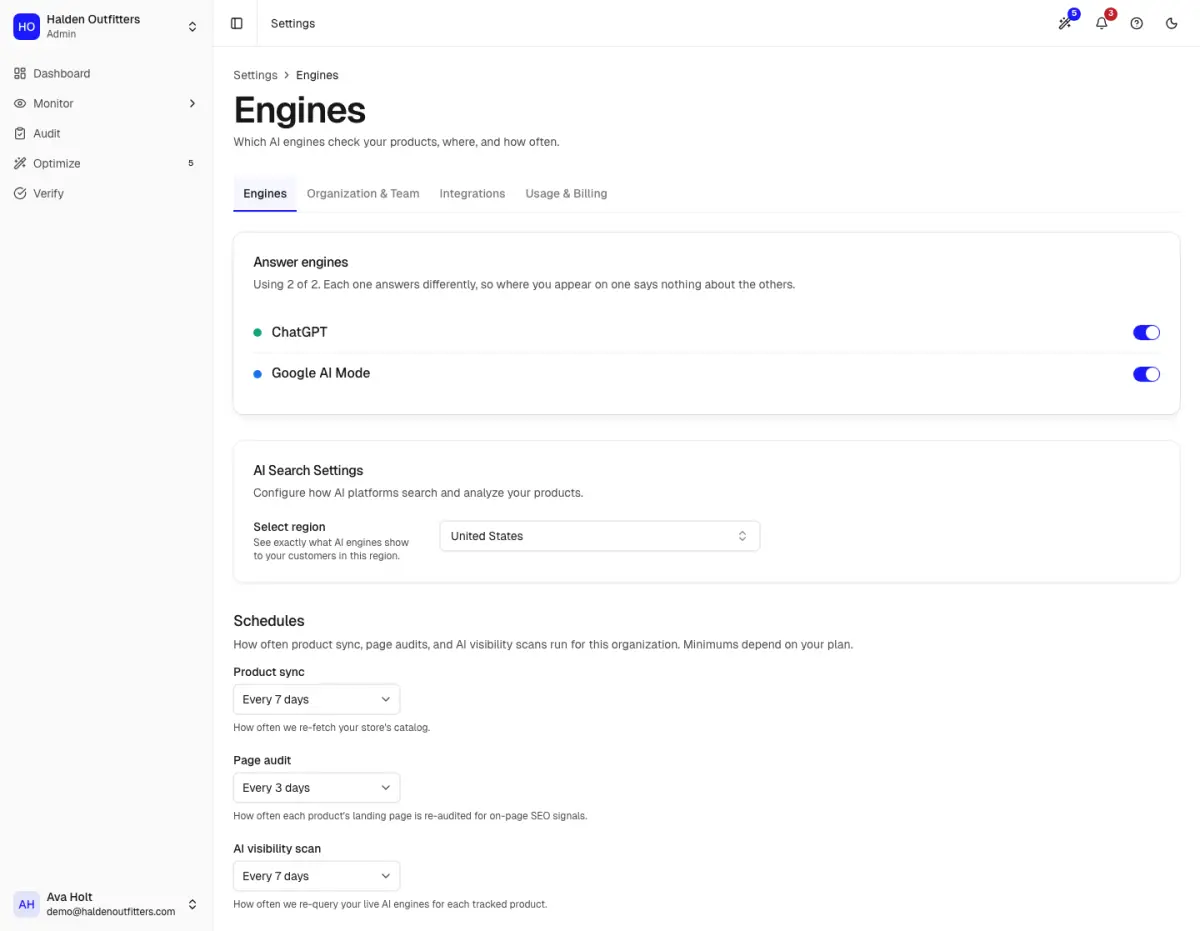Open the Ava Holt account menu
1200x931 pixels.
(x=106, y=904)
